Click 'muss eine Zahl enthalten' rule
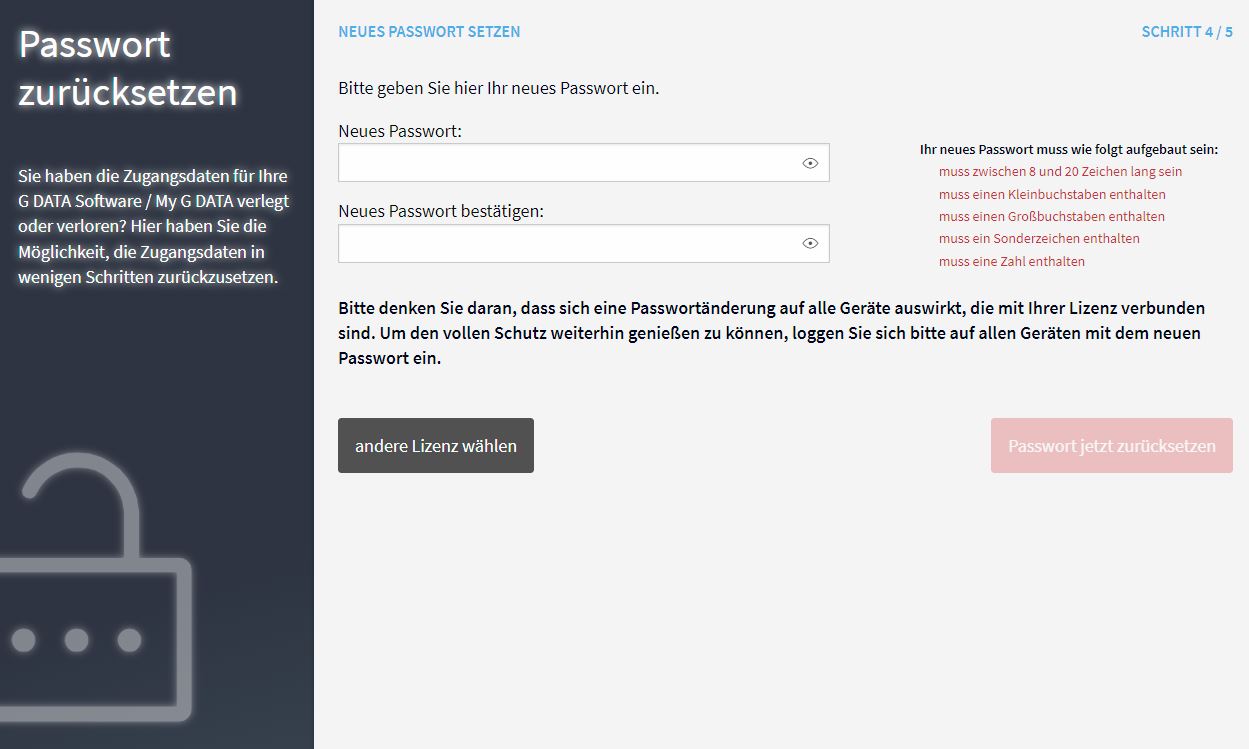Image resolution: width=1249 pixels, height=749 pixels. pyautogui.click(x=1012, y=261)
